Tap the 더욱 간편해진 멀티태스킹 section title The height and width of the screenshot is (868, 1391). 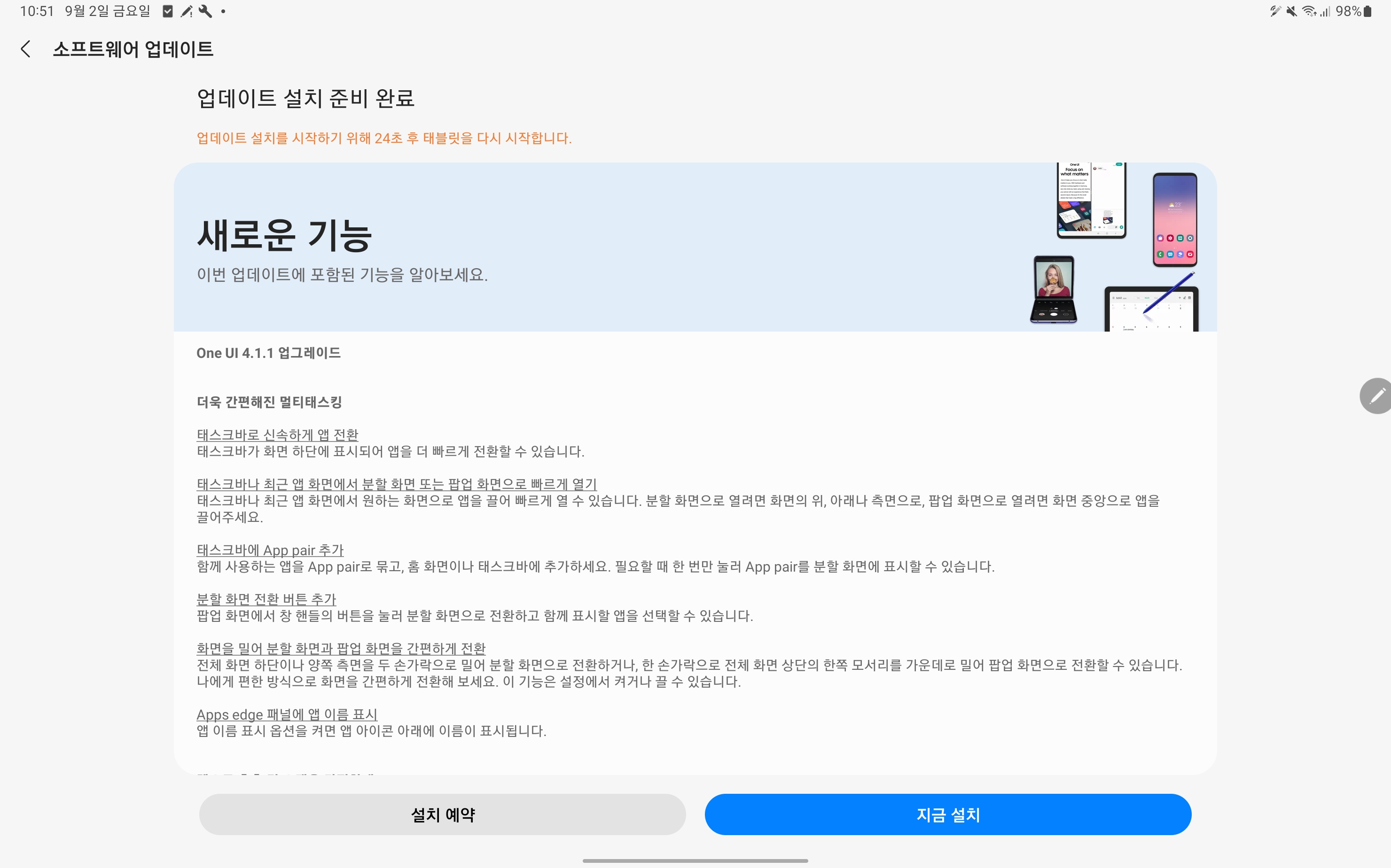click(x=269, y=402)
